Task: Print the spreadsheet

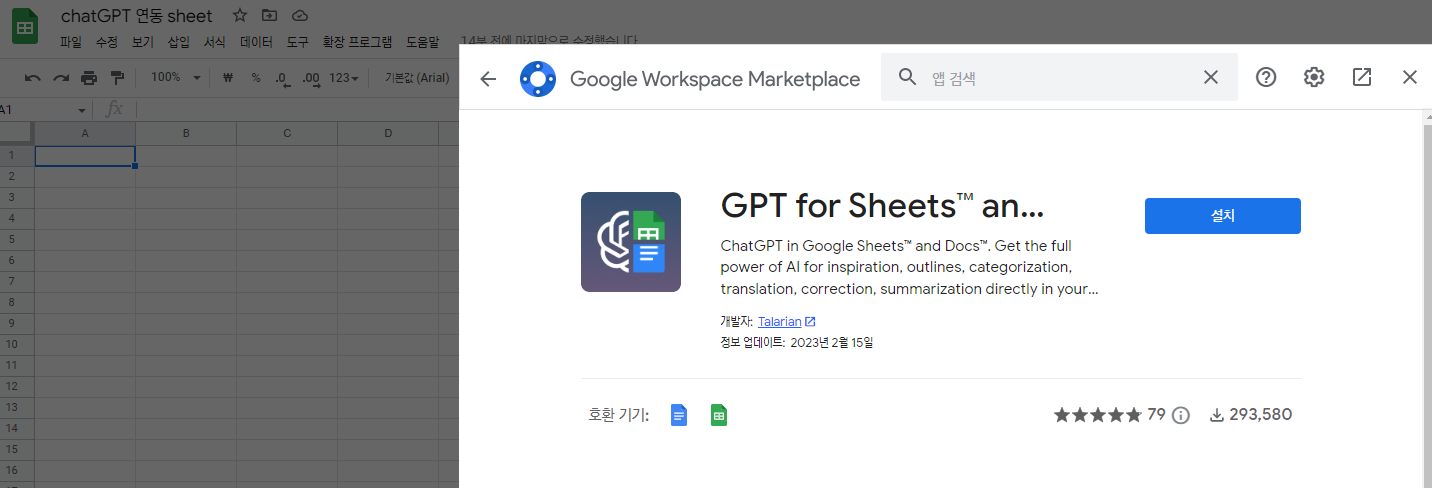Action: click(x=89, y=78)
